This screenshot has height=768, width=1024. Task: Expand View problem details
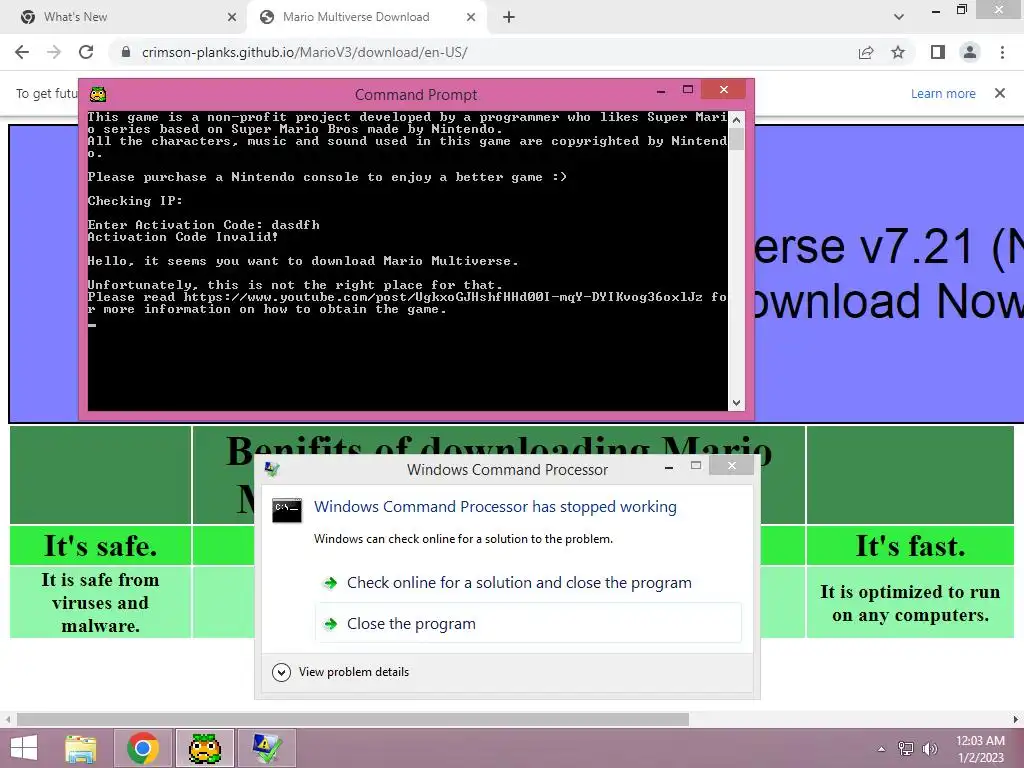click(341, 672)
